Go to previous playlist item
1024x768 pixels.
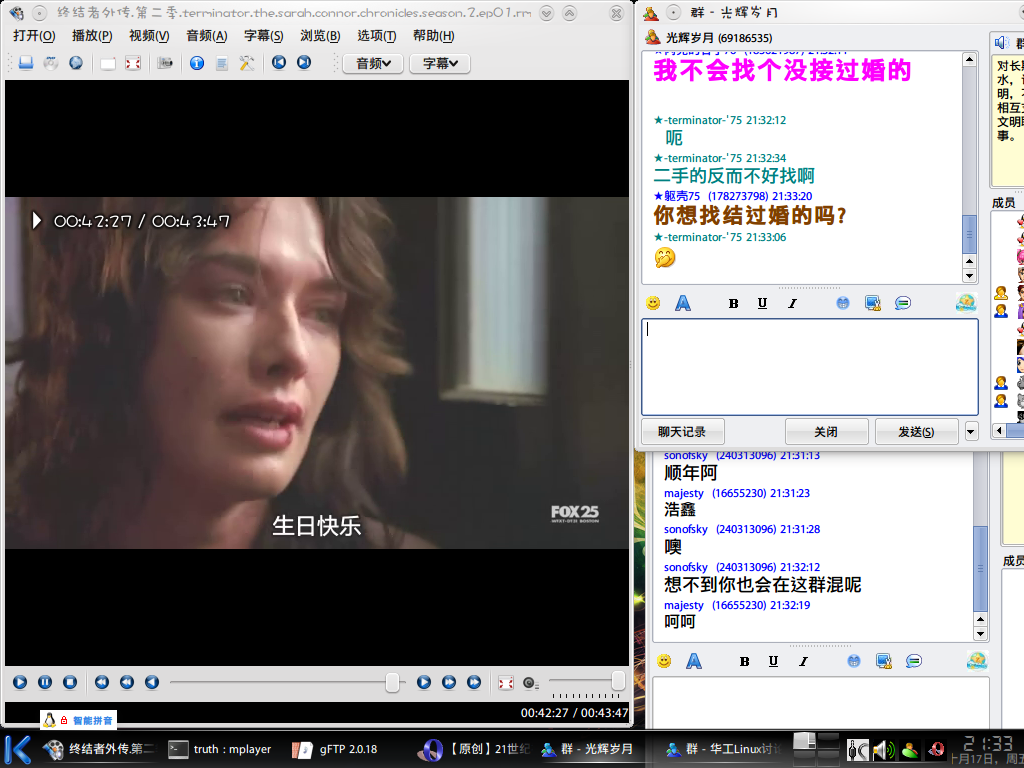point(279,63)
